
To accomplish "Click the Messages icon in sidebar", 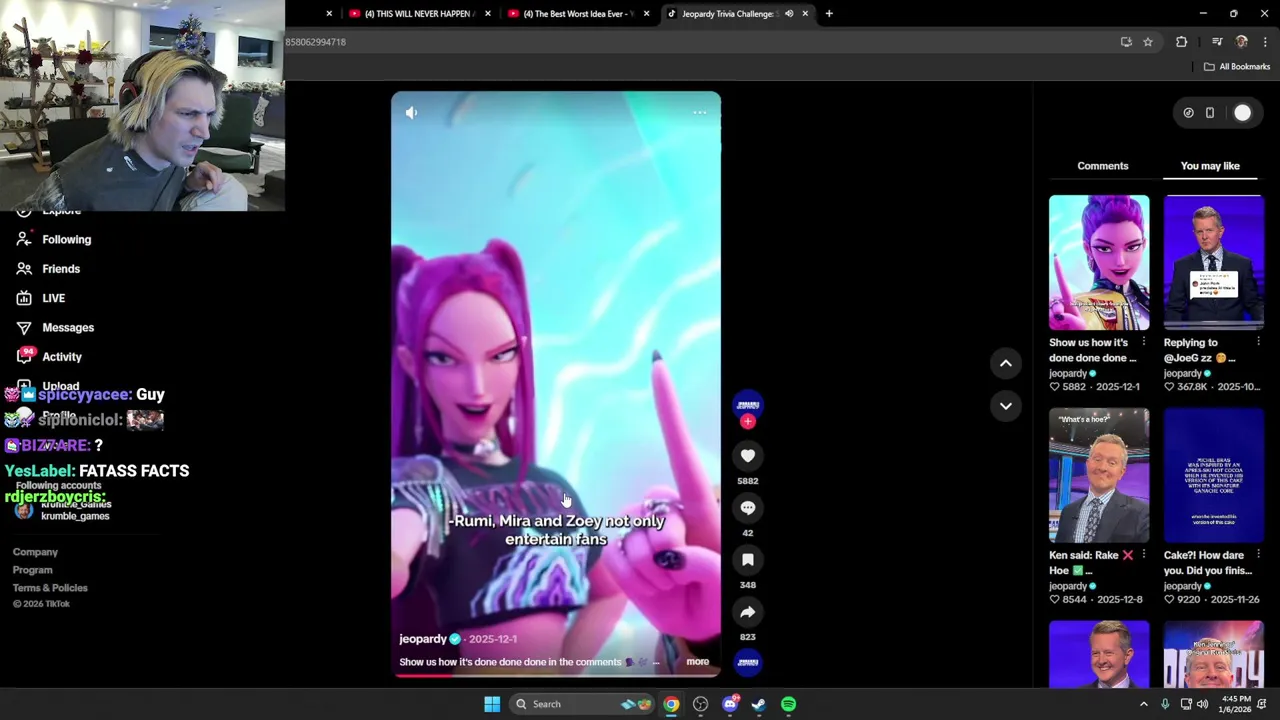I will point(24,328).
